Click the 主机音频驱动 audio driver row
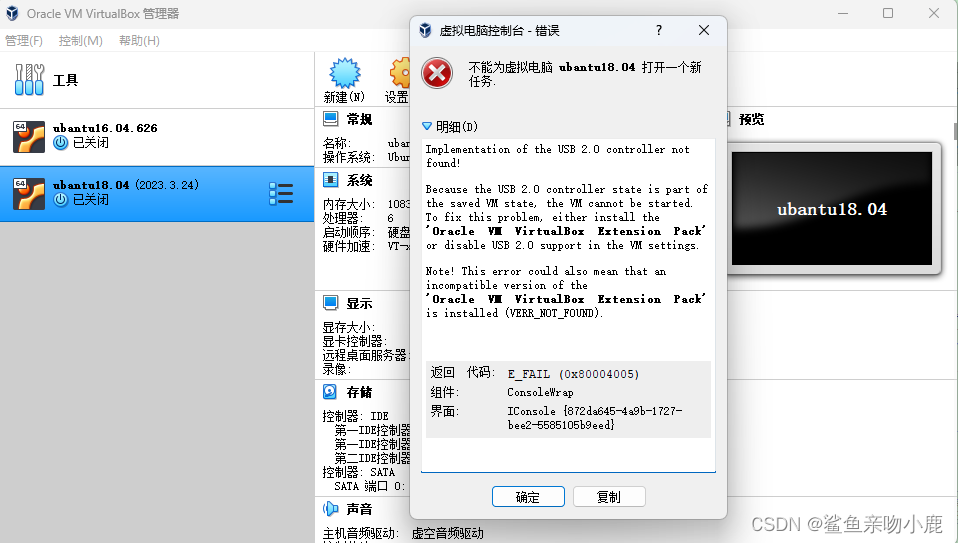 pyautogui.click(x=403, y=533)
